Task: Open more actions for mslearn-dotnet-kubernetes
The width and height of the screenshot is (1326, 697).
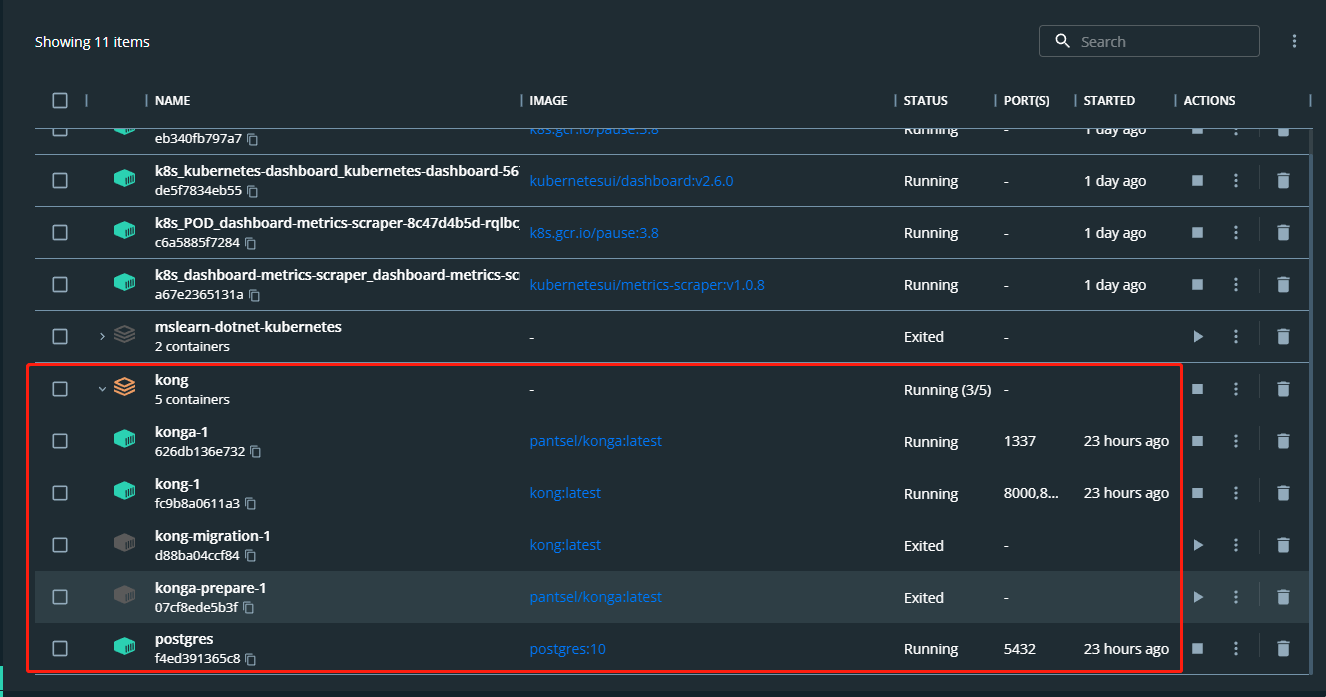Action: click(1236, 337)
